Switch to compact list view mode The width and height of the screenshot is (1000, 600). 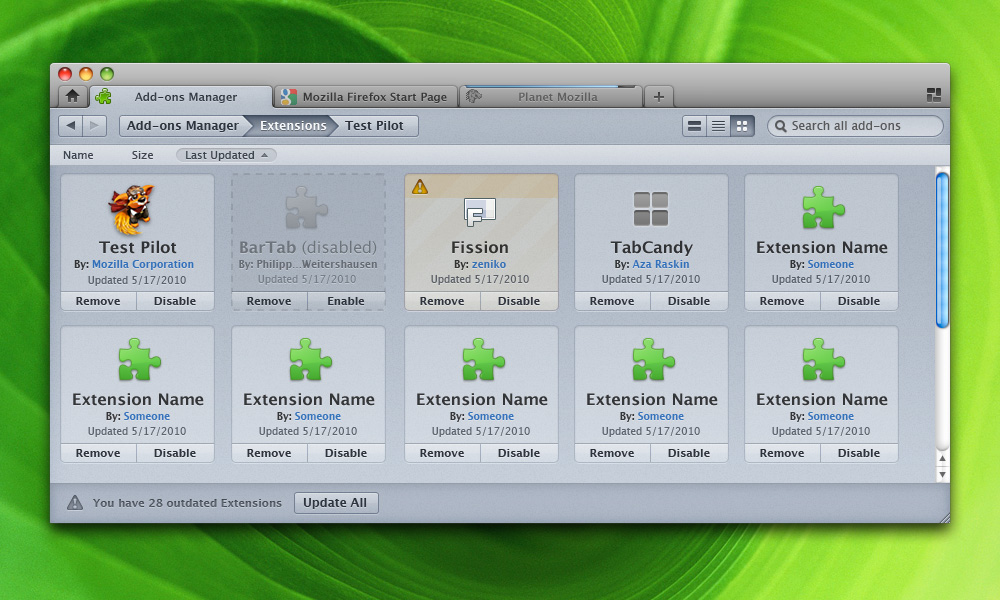(718, 126)
